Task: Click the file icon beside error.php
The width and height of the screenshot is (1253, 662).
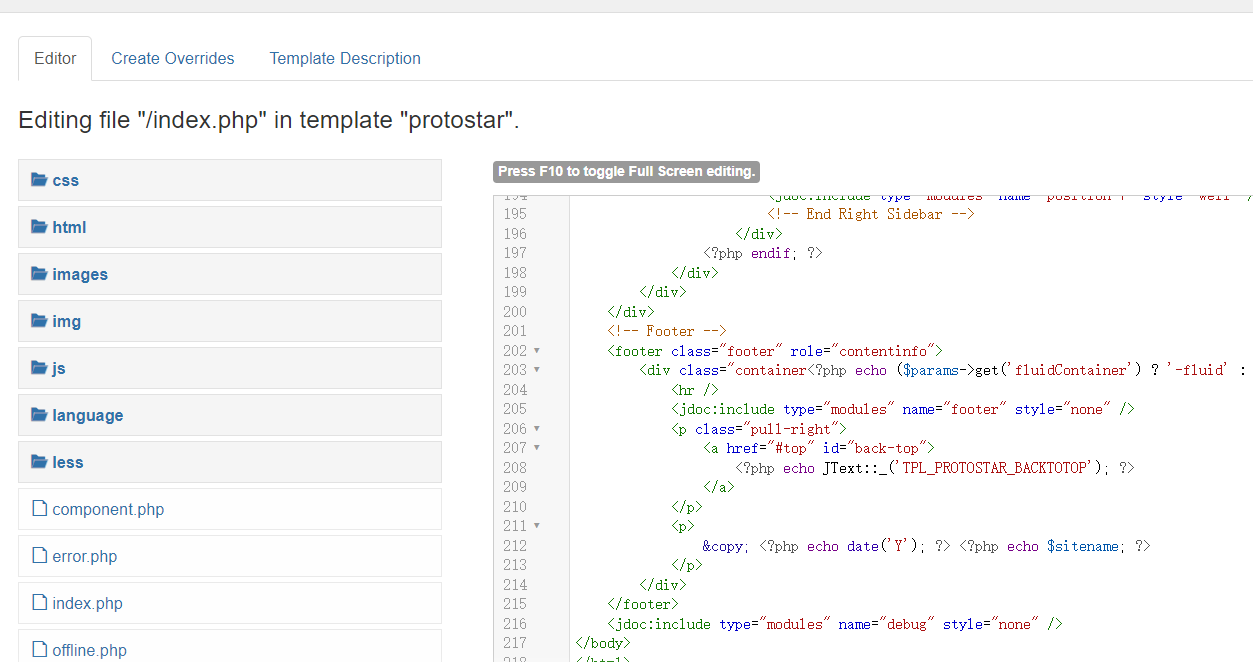Action: [40, 556]
